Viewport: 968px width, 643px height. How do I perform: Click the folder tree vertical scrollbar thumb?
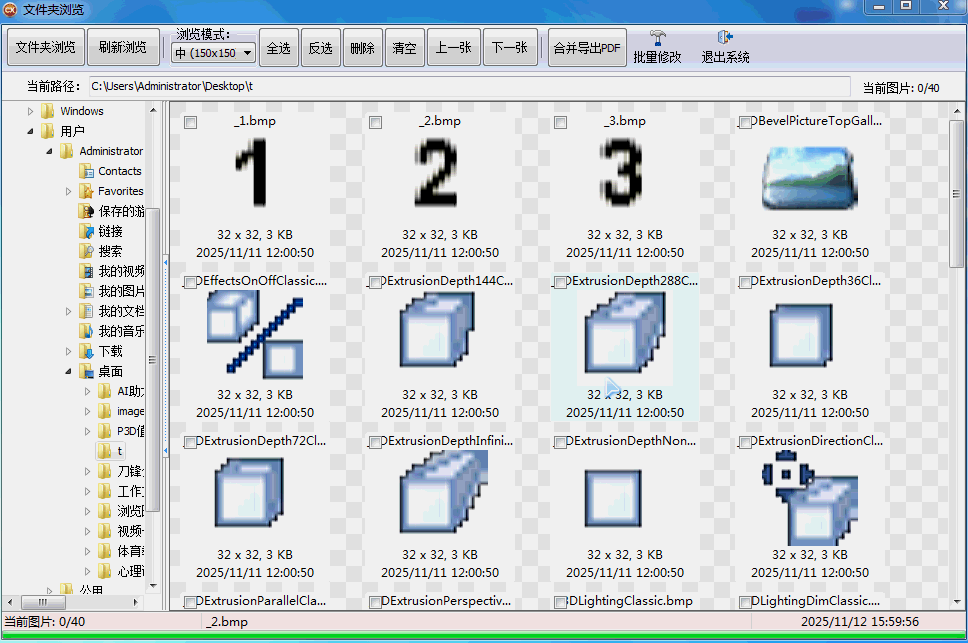tap(152, 360)
